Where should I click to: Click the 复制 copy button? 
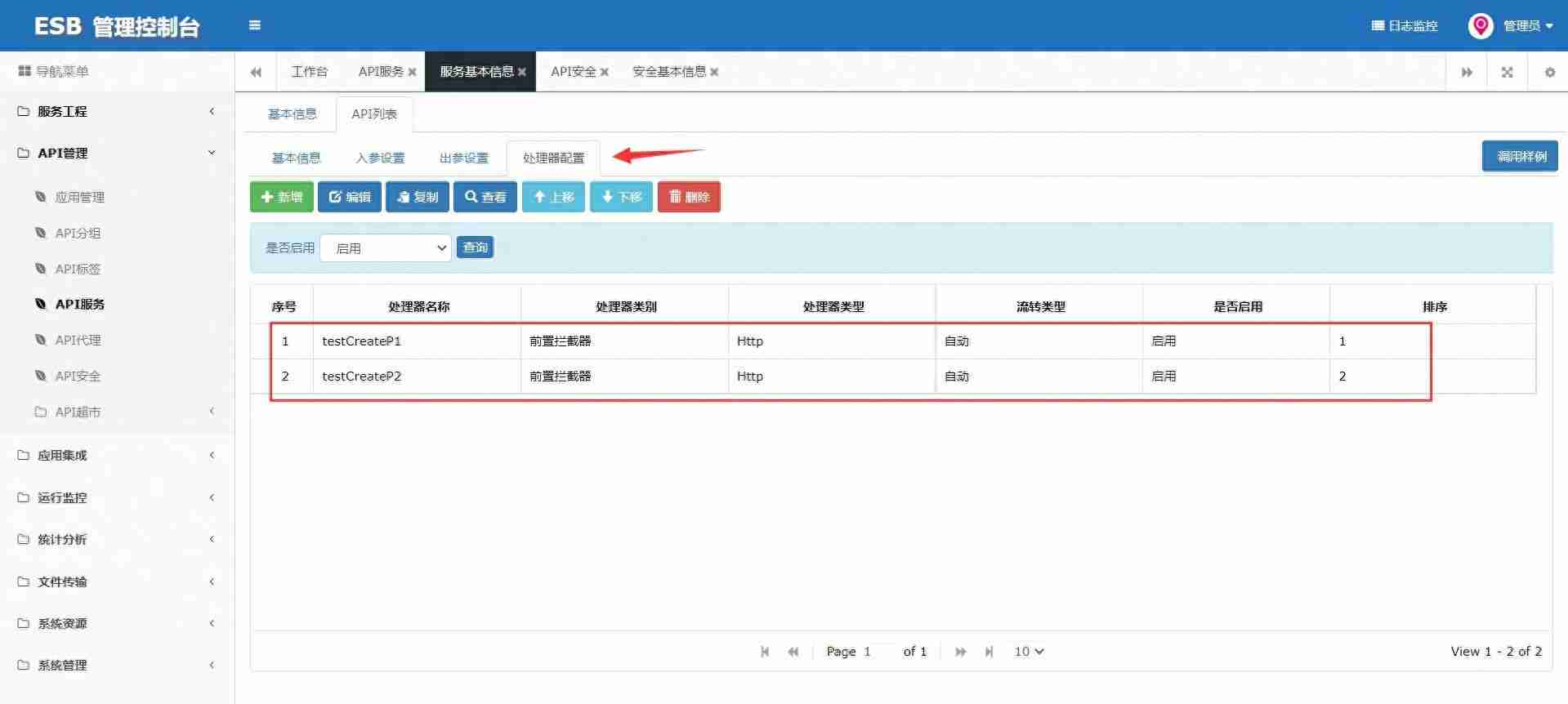pos(418,197)
